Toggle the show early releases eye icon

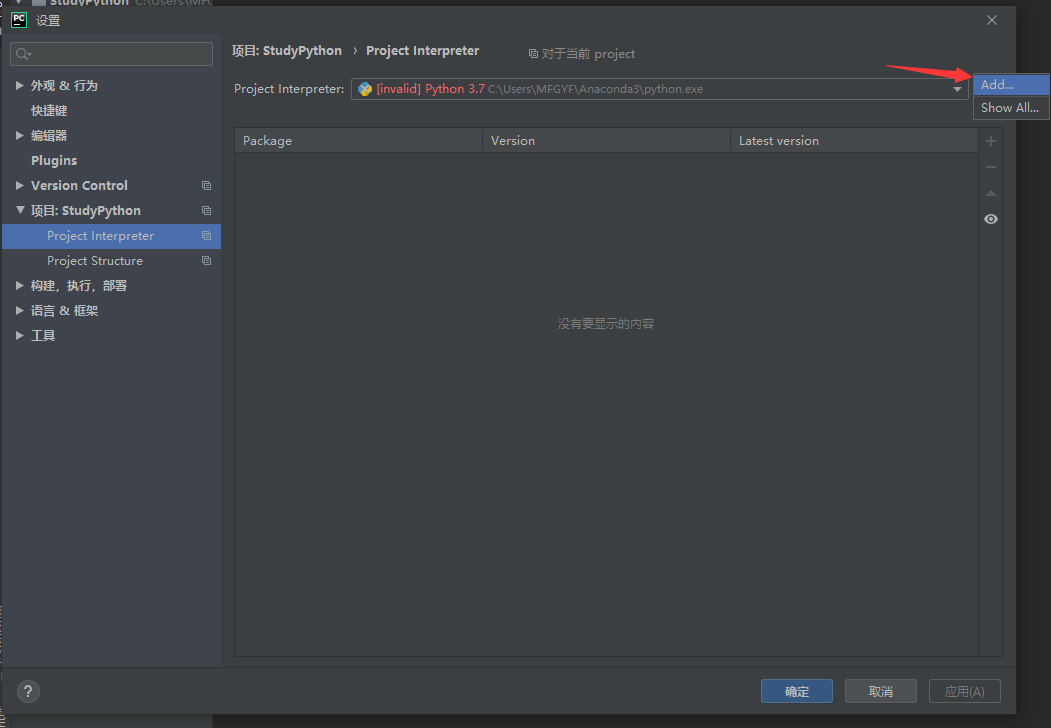pyautogui.click(x=991, y=219)
